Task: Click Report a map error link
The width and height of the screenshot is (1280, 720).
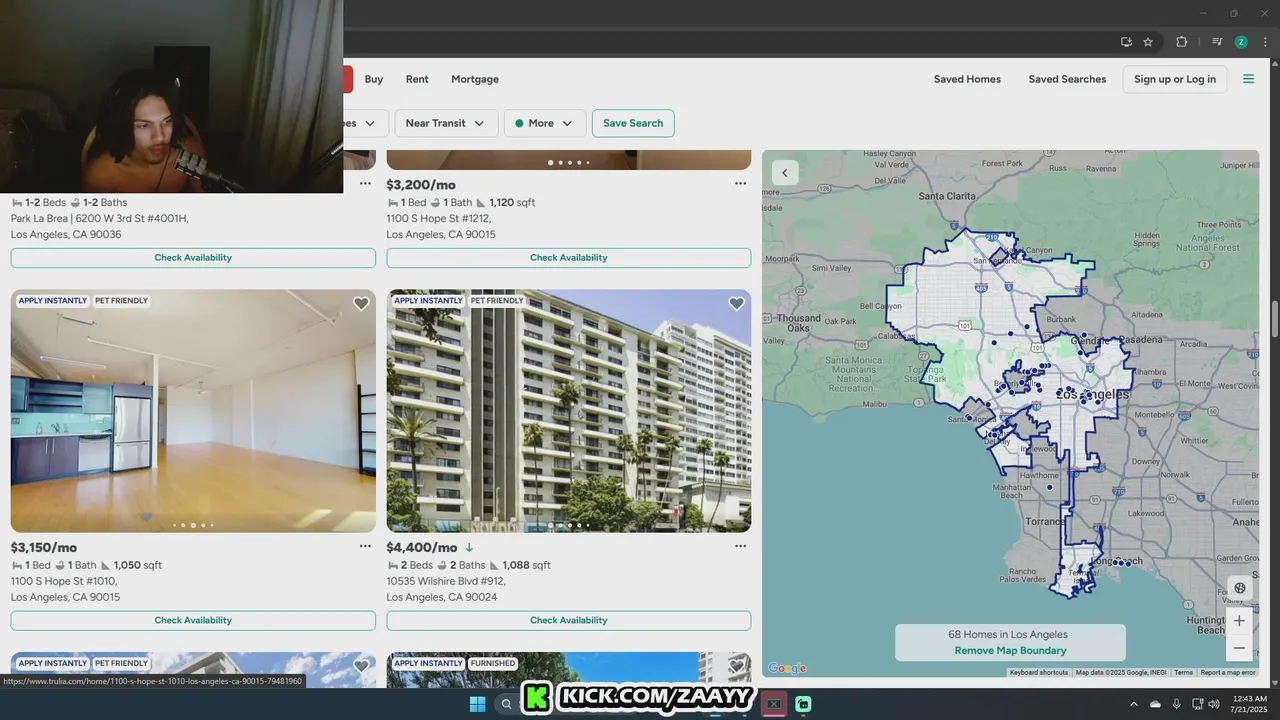Action: [1227, 672]
